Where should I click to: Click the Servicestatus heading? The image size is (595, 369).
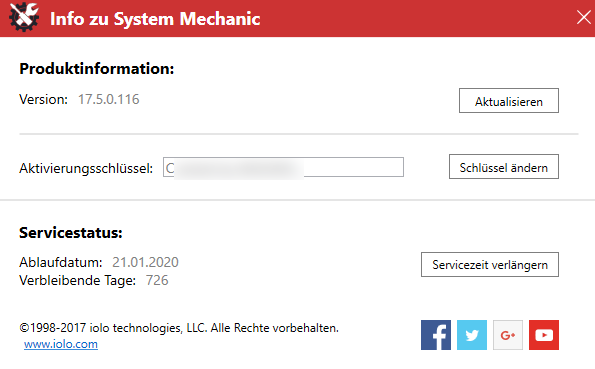(71, 233)
